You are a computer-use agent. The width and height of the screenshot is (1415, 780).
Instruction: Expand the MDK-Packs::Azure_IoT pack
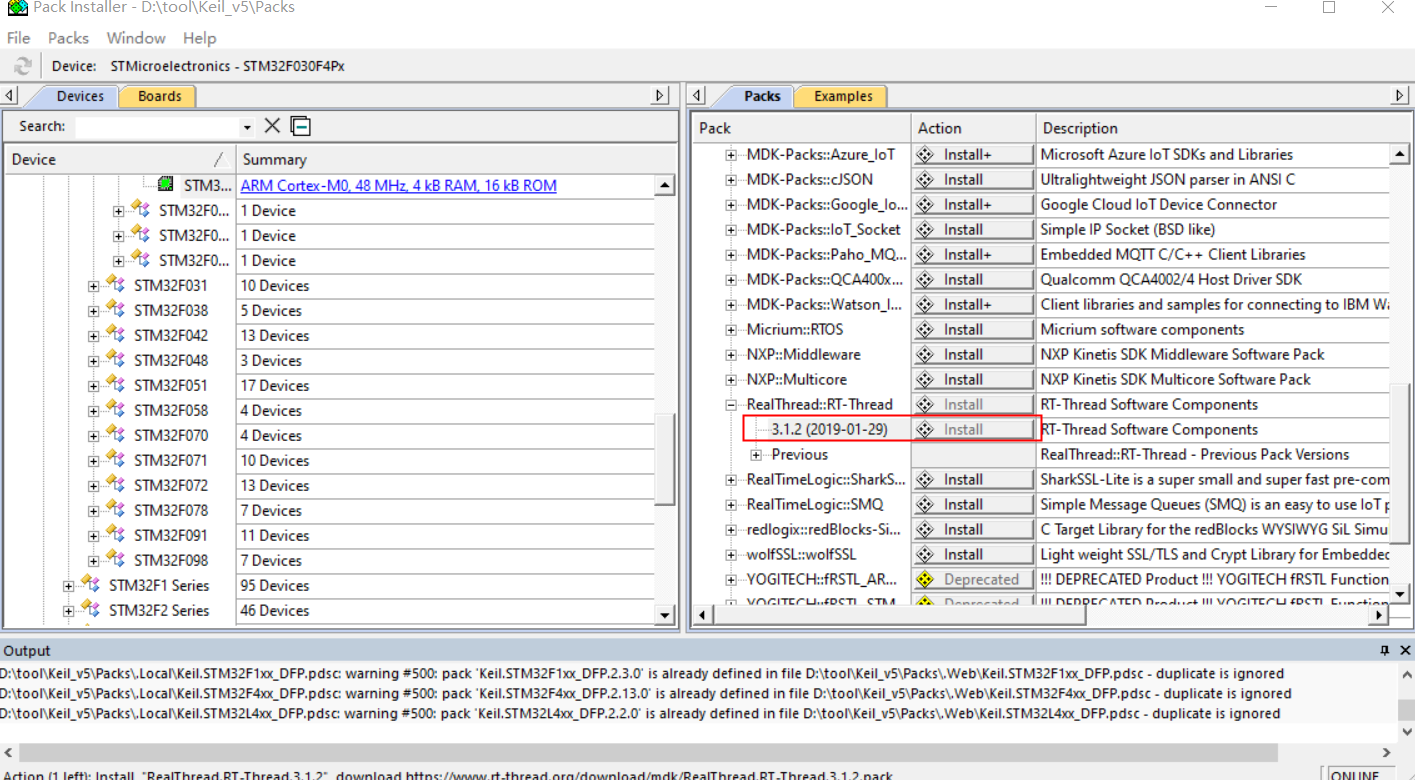pyautogui.click(x=731, y=155)
